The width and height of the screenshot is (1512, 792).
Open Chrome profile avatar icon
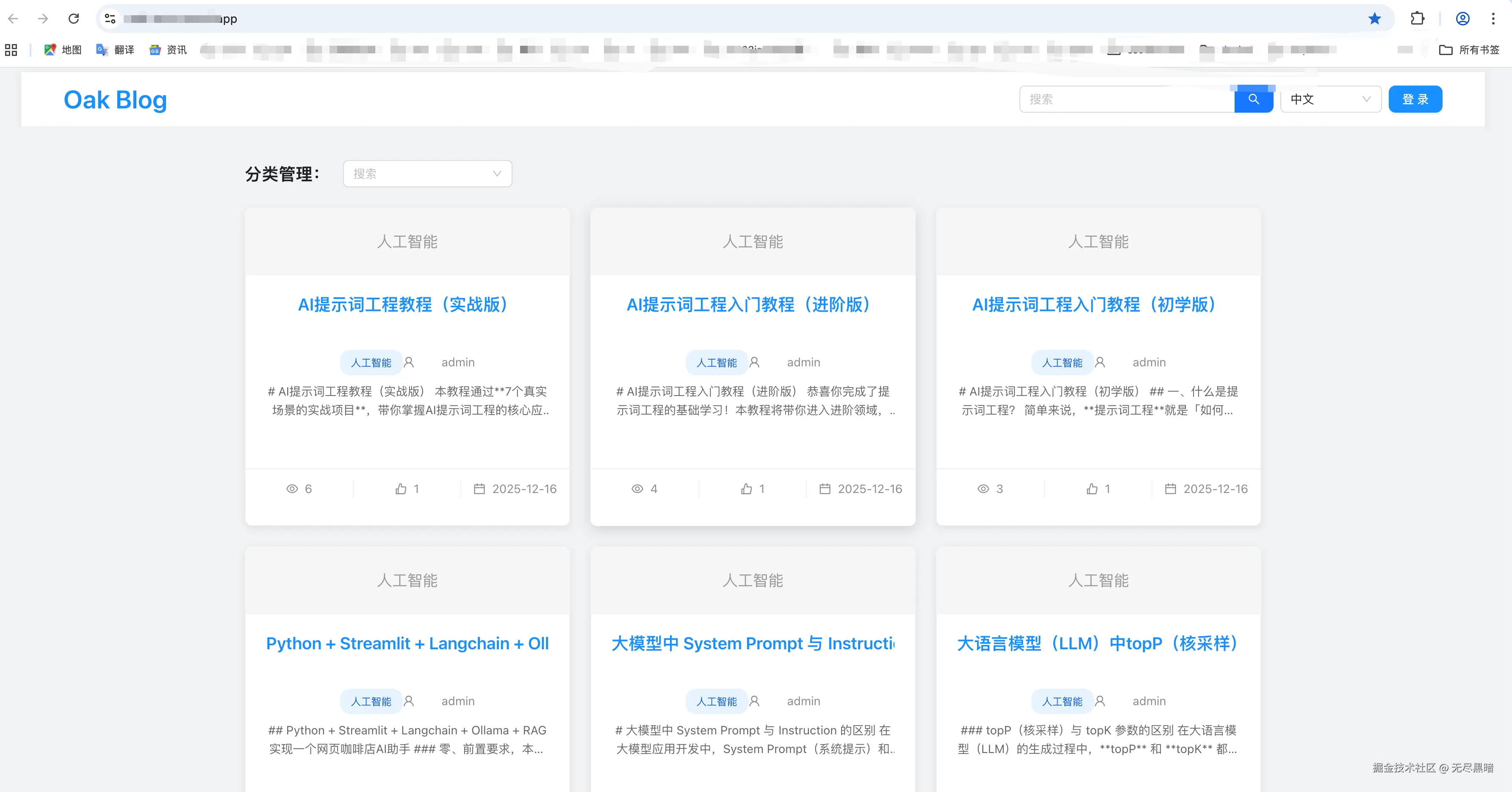click(x=1462, y=19)
